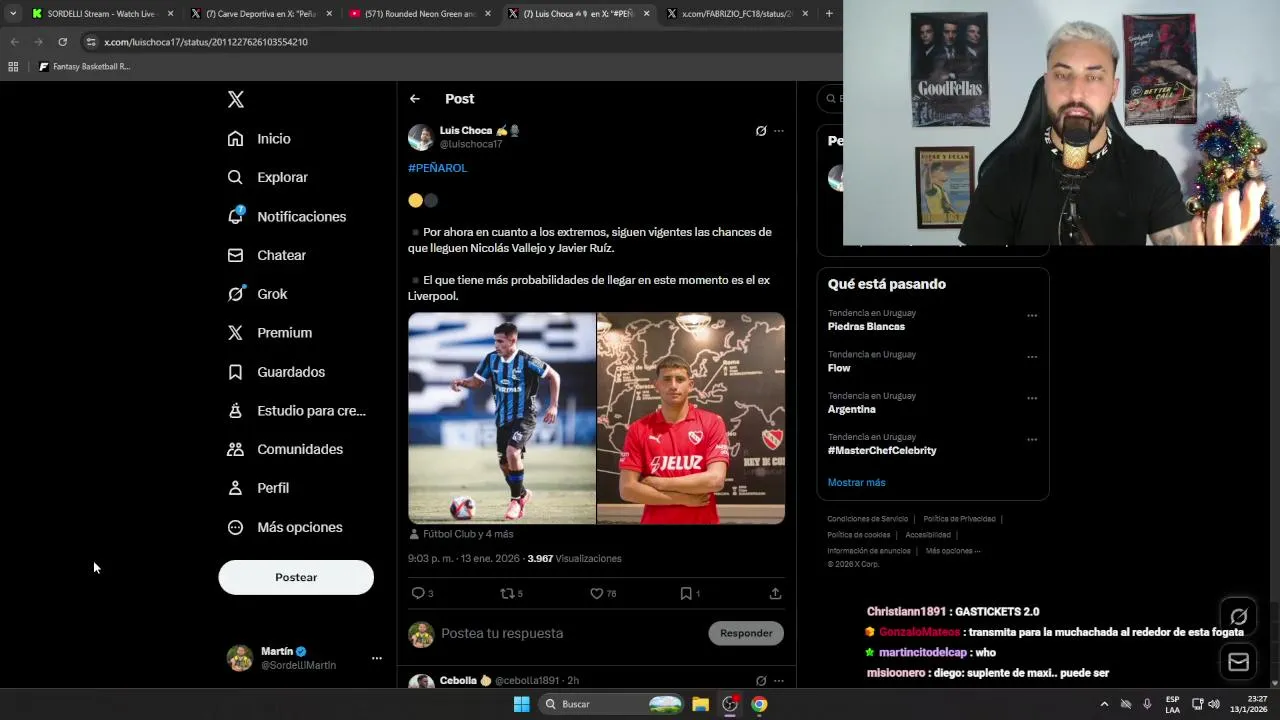This screenshot has width=1280, height=720.
Task: Open more options for #MasterChefCelebrity trend
Action: click(1032, 440)
